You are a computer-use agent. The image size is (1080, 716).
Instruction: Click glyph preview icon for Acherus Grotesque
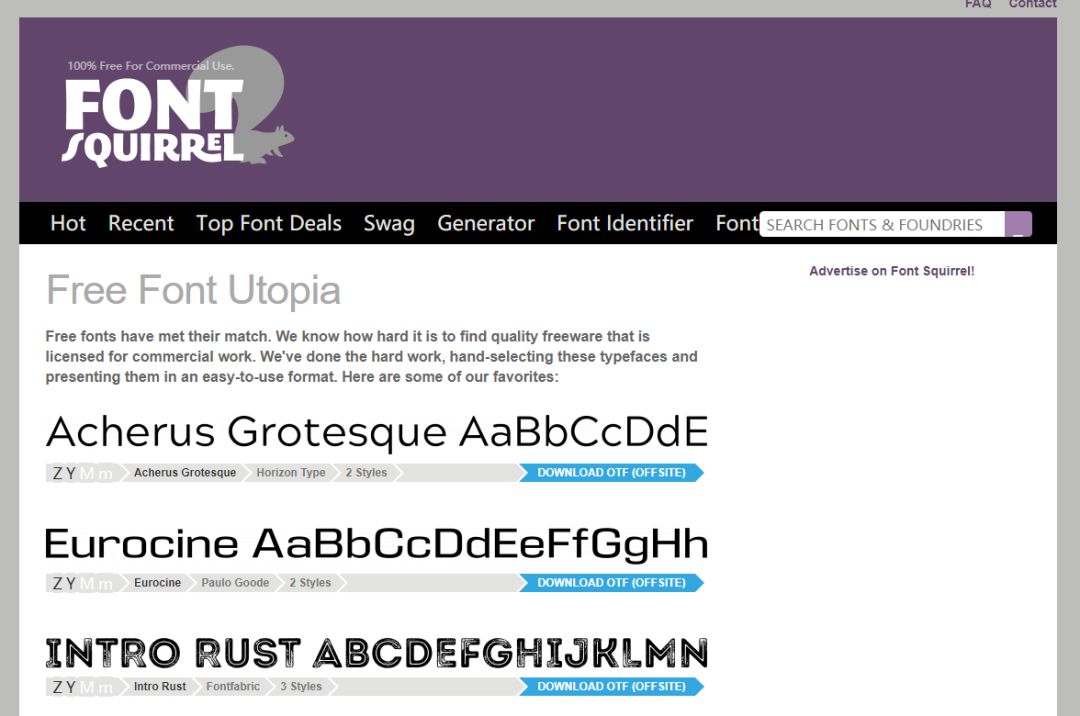click(83, 473)
